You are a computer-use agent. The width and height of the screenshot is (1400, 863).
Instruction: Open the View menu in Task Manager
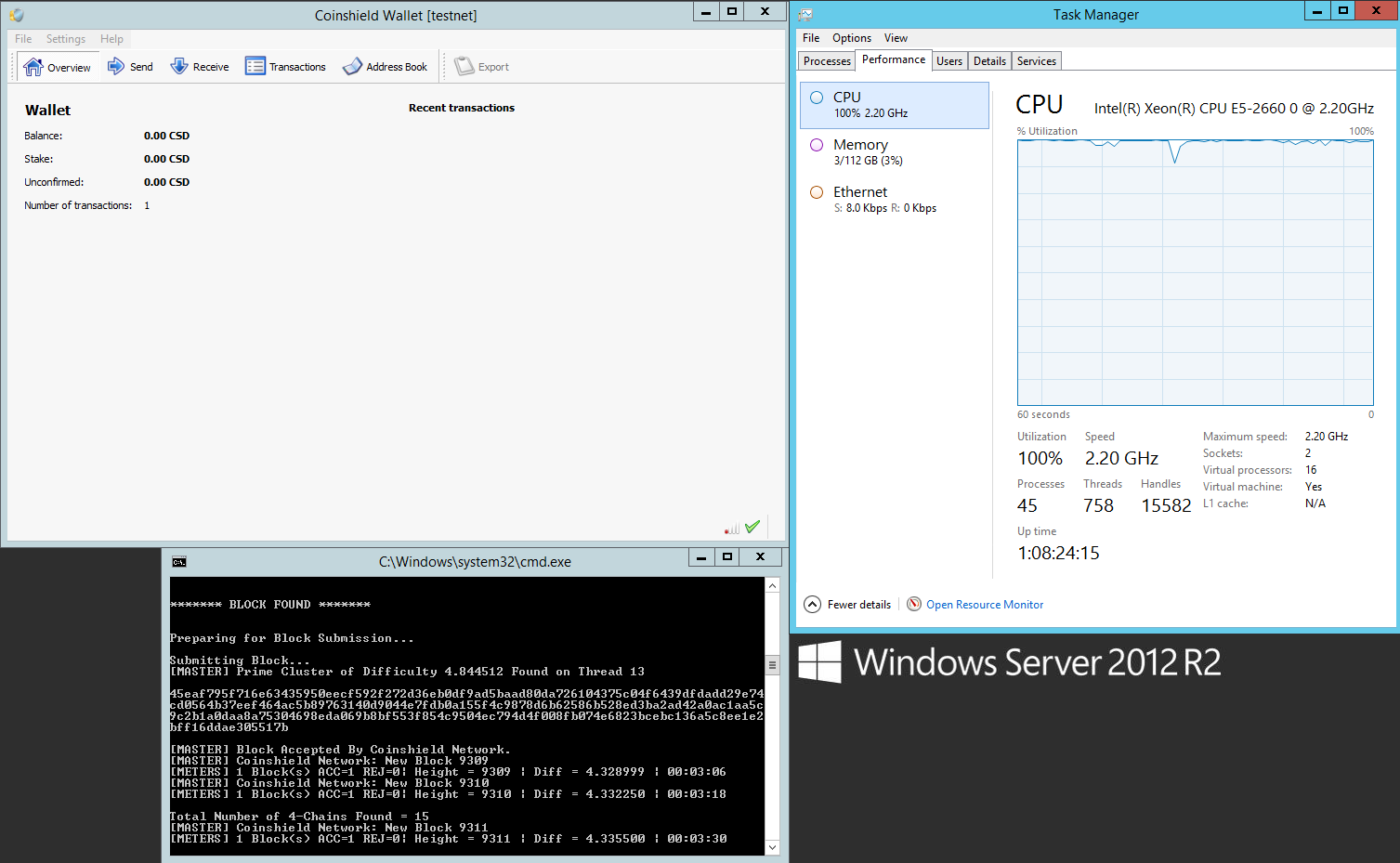pos(896,38)
